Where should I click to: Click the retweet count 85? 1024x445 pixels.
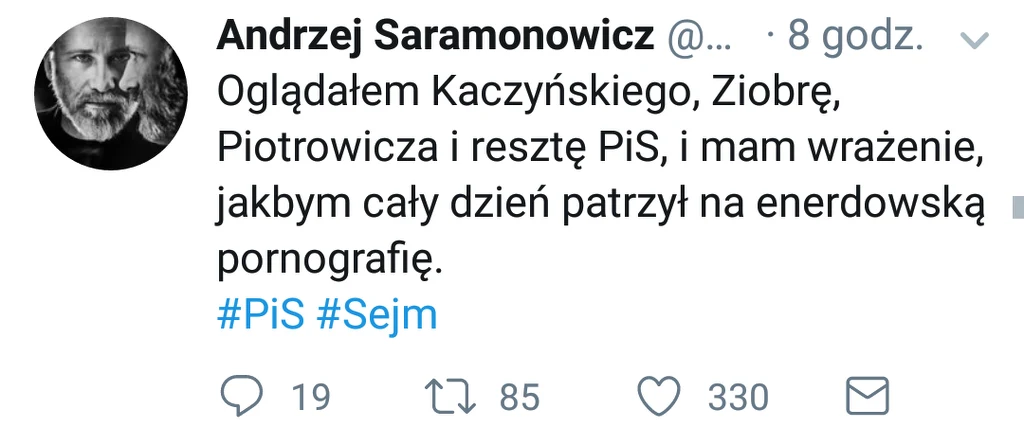tap(519, 397)
